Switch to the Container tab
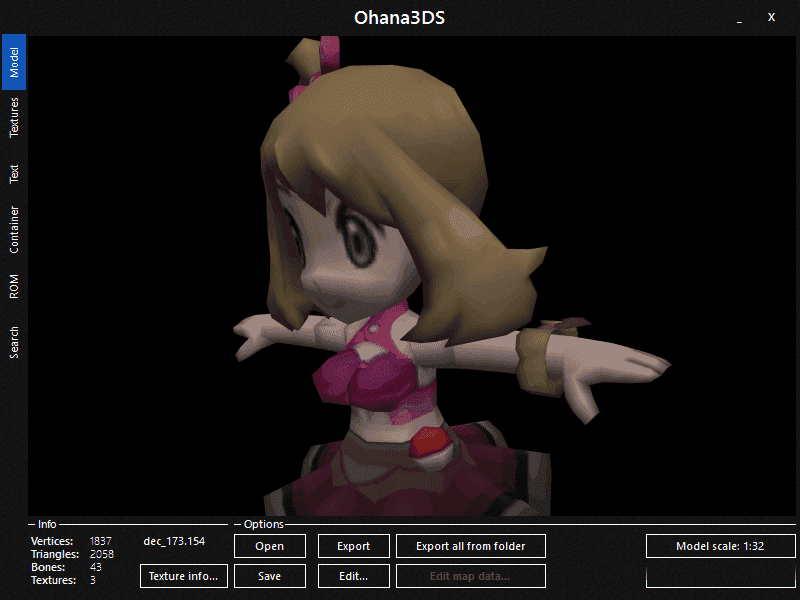800x600 pixels. pos(14,230)
